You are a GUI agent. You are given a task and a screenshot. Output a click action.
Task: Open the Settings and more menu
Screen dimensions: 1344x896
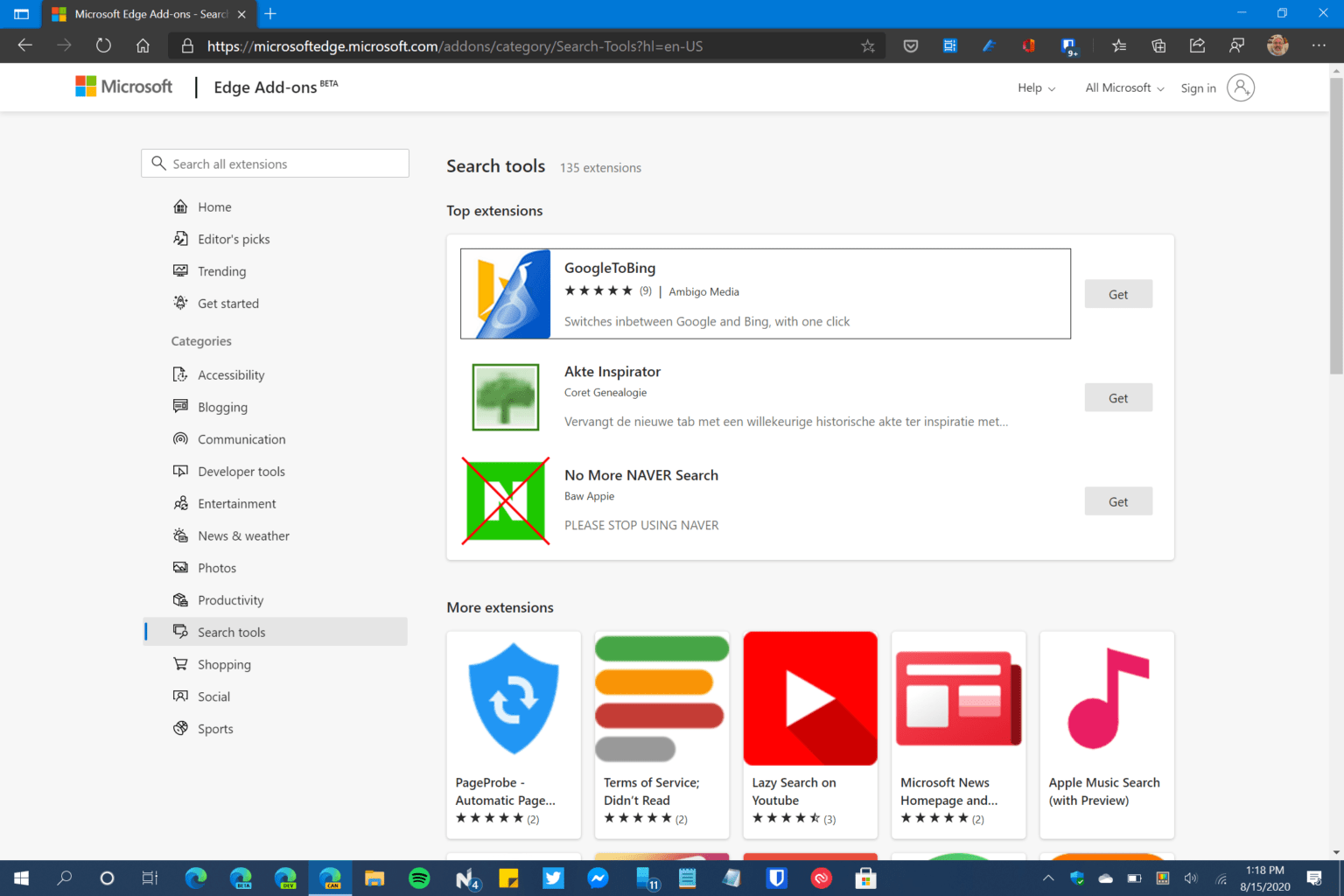tap(1319, 45)
